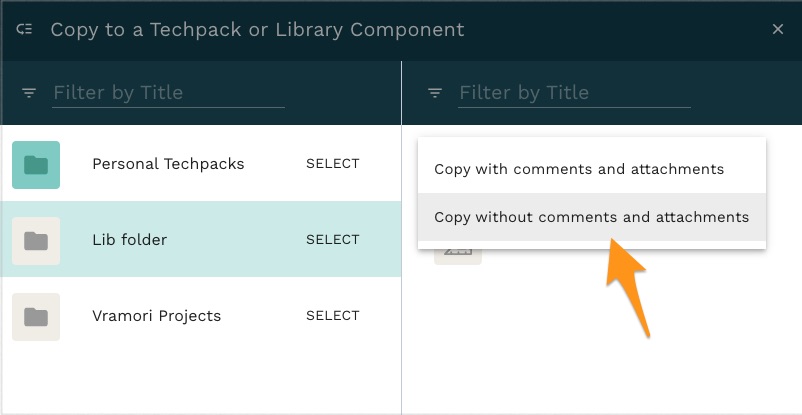Focus the right Filter by Title field
802x415 pixels.
[574, 93]
